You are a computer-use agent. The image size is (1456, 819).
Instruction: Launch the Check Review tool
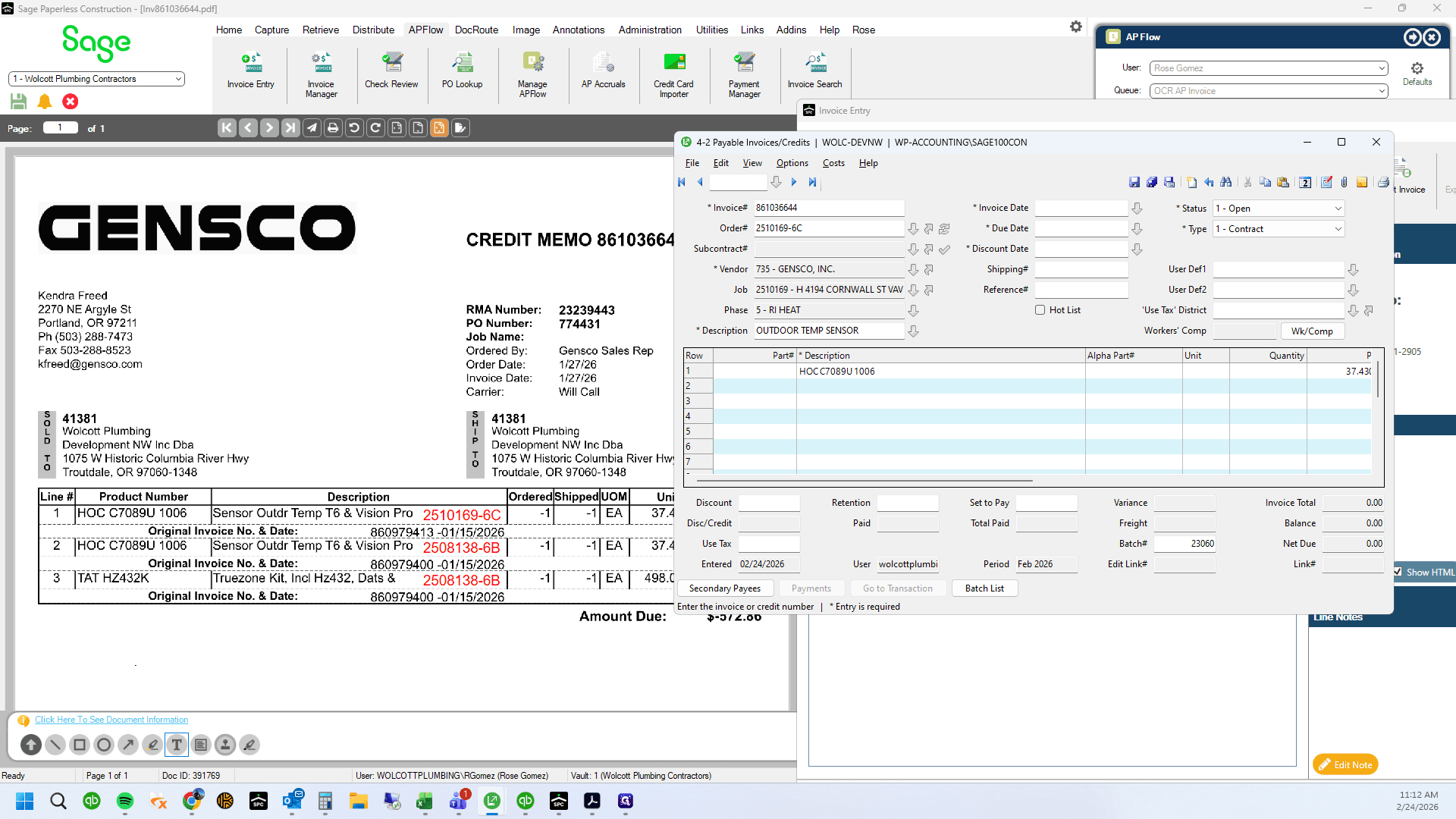tap(391, 71)
